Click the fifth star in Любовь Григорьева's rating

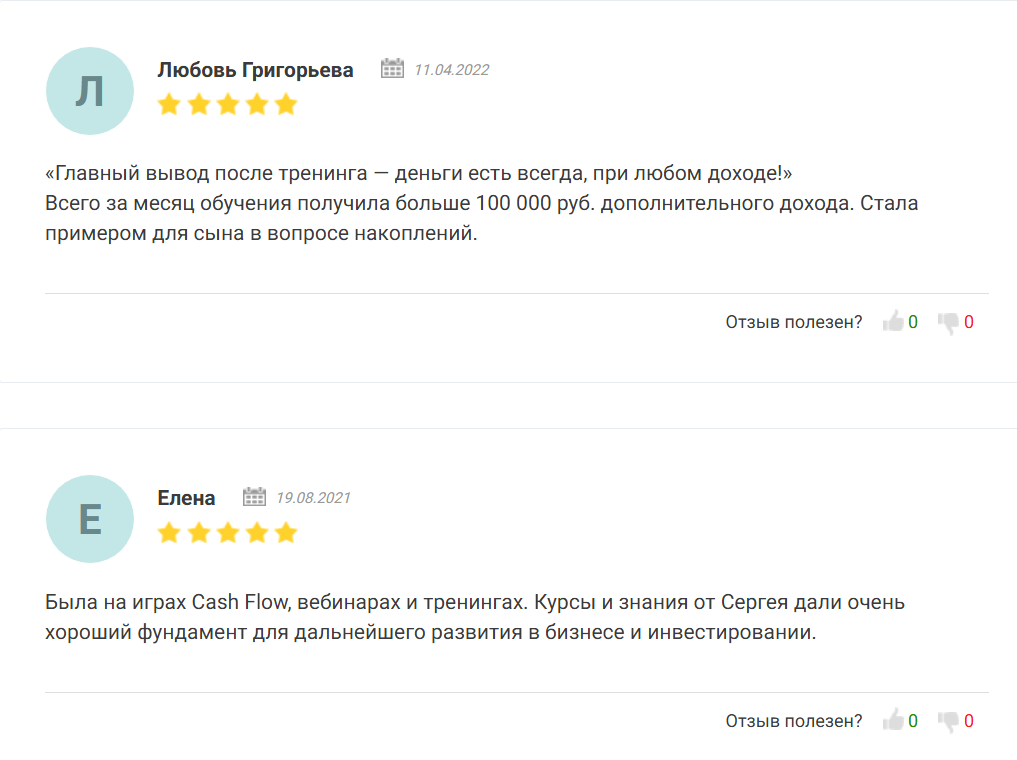(x=286, y=104)
